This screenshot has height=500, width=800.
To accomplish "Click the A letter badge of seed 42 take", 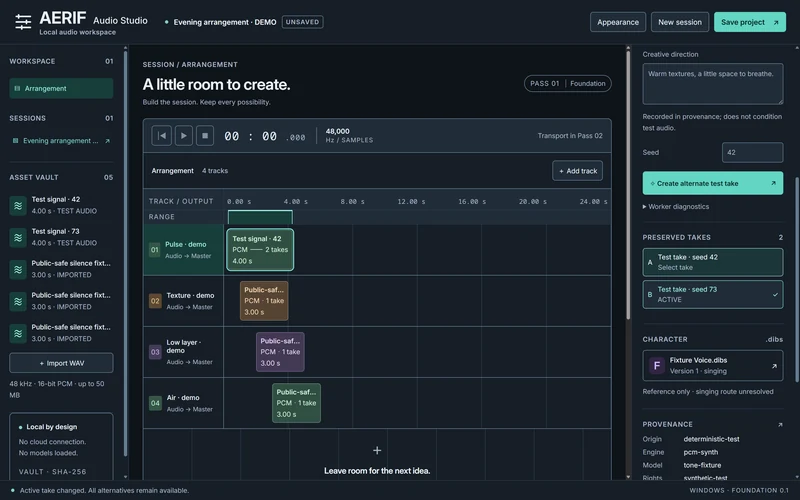I will 650,262.
